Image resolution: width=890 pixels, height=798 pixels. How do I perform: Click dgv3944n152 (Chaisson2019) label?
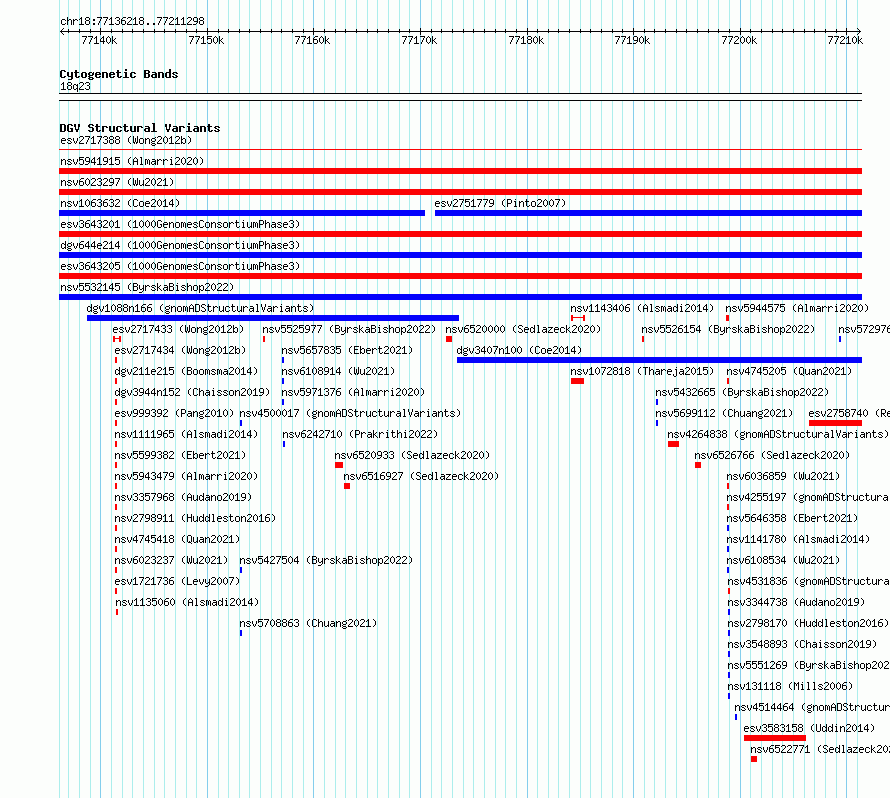[192, 392]
